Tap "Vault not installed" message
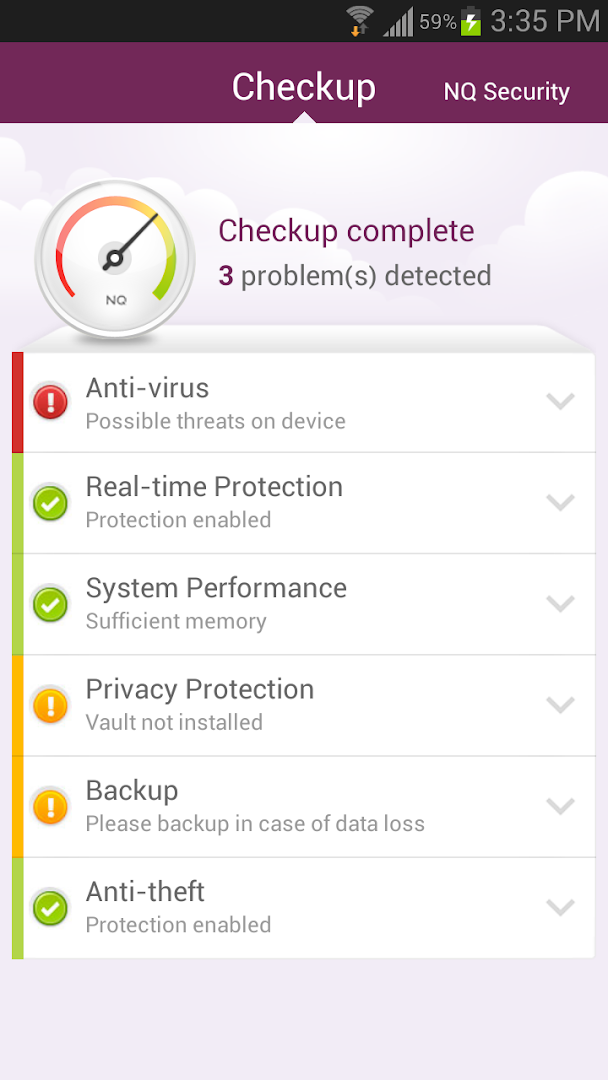The width and height of the screenshot is (608, 1080). 174,722
